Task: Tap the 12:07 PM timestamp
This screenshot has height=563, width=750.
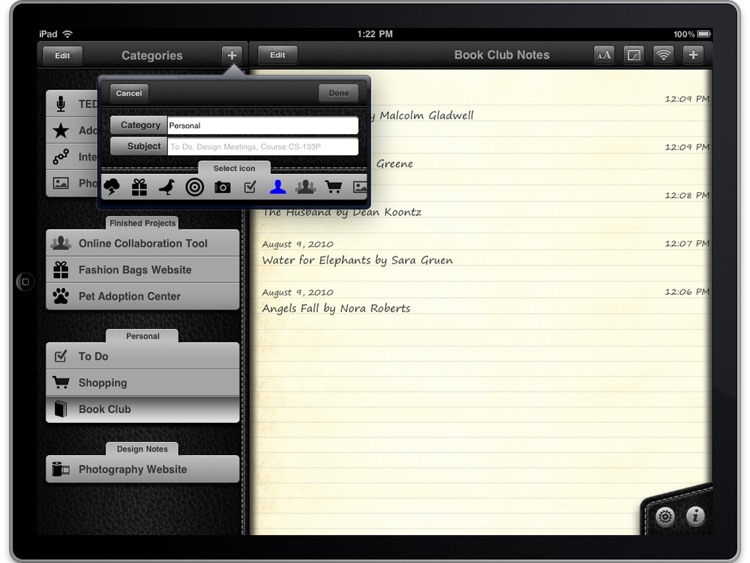Action: coord(687,243)
